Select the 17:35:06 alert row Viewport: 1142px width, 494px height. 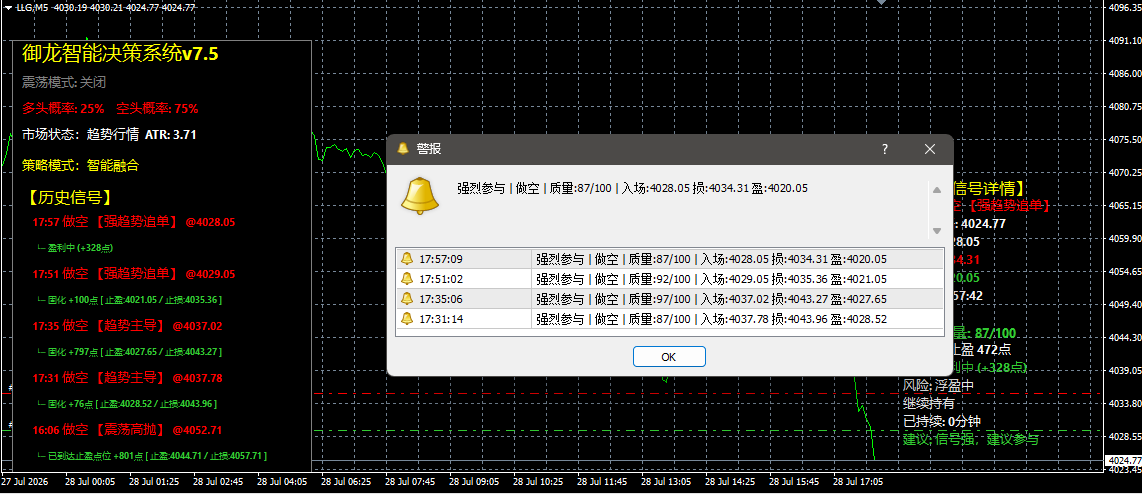coord(669,298)
